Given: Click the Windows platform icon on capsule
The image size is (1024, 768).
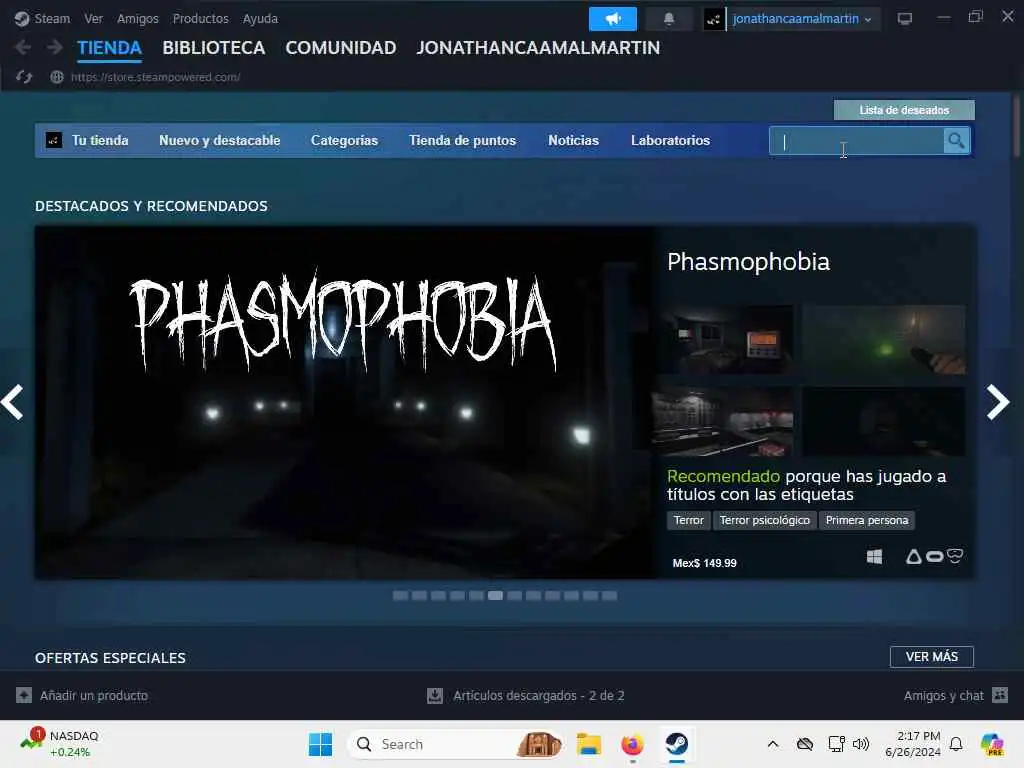Looking at the screenshot, I should tap(874, 556).
